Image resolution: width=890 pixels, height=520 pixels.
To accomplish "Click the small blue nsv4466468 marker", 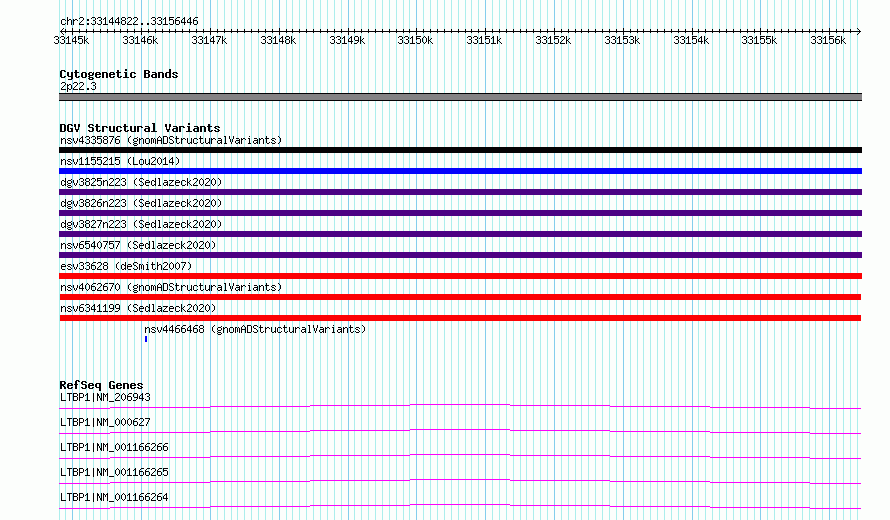I will coord(146,339).
